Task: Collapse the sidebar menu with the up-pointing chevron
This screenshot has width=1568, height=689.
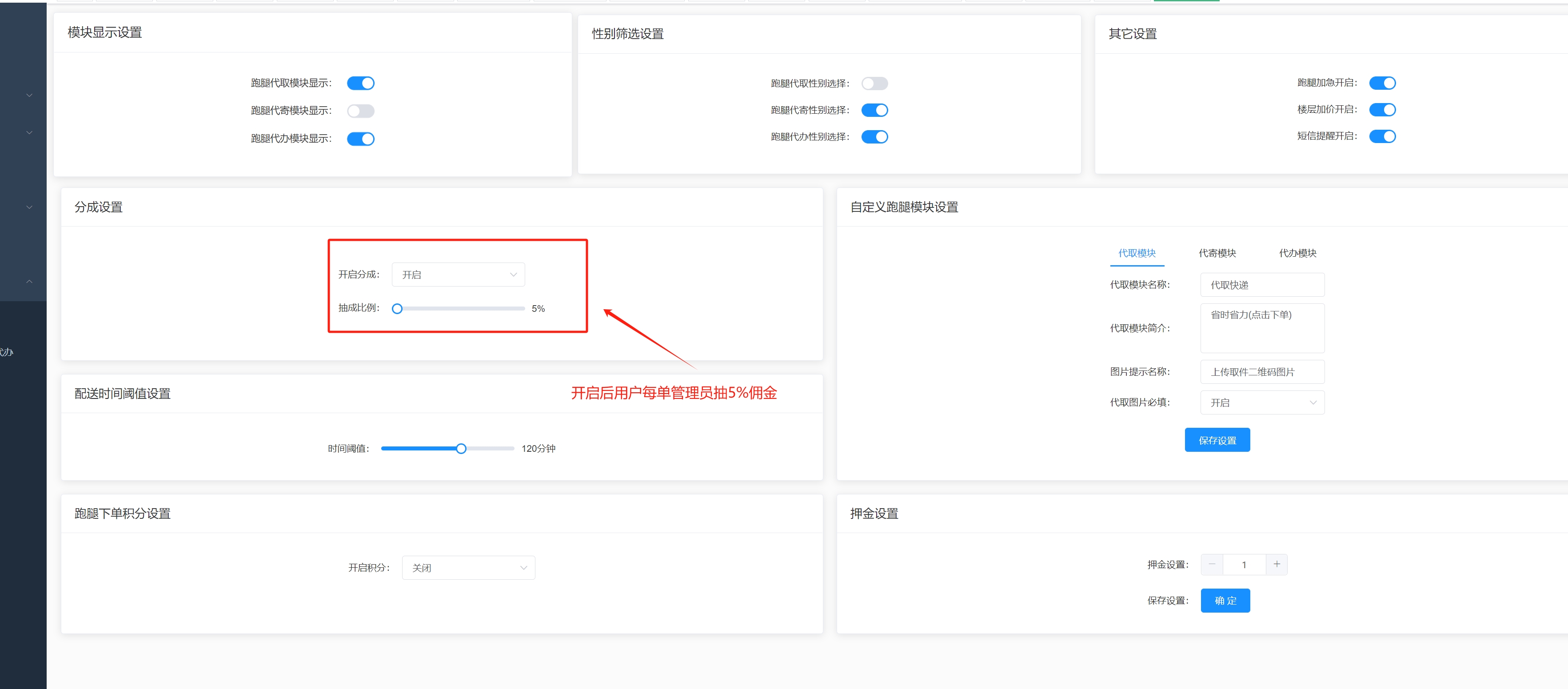Action: tap(29, 282)
